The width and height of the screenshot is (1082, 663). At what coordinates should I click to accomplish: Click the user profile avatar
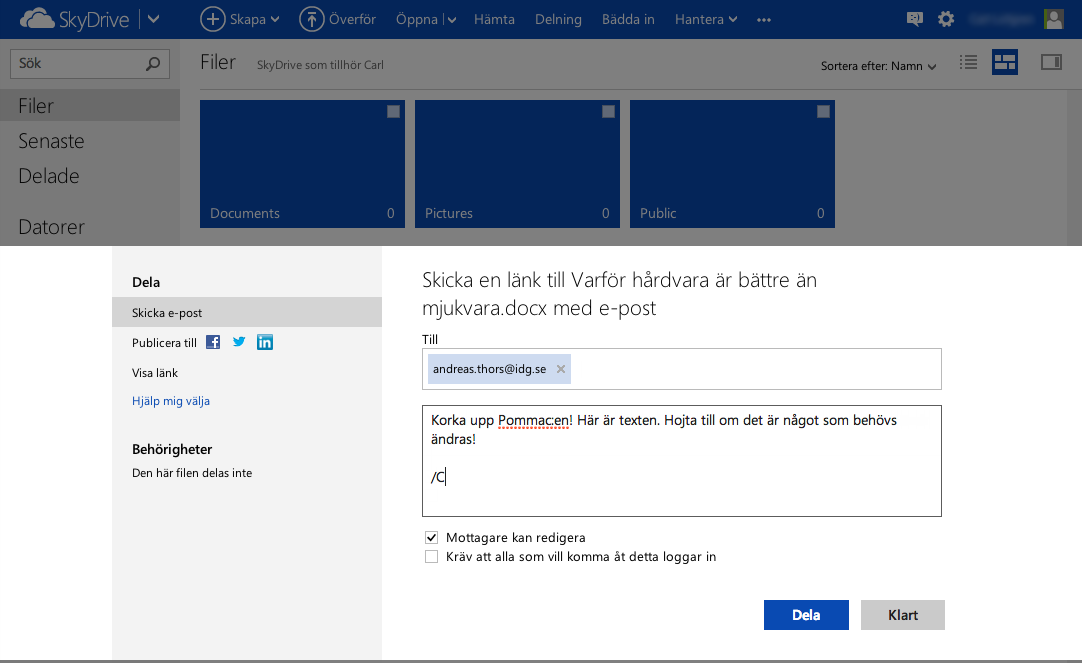click(x=1054, y=19)
